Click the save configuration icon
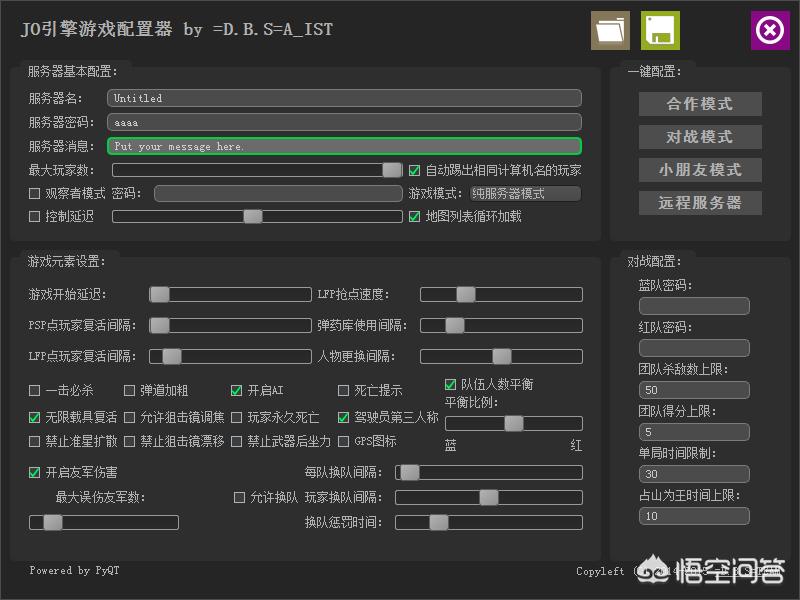The image size is (800, 600). (662, 31)
